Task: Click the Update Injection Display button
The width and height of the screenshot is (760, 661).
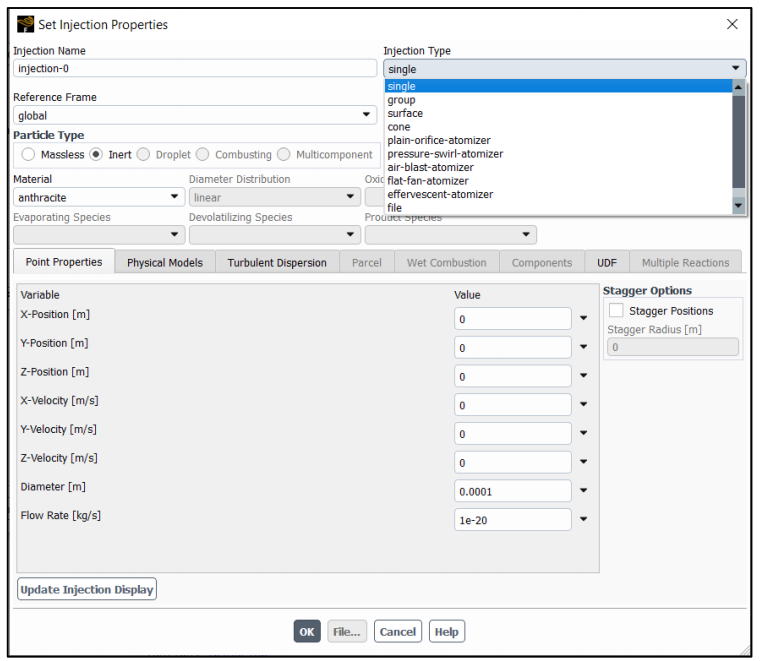Action: [x=87, y=589]
